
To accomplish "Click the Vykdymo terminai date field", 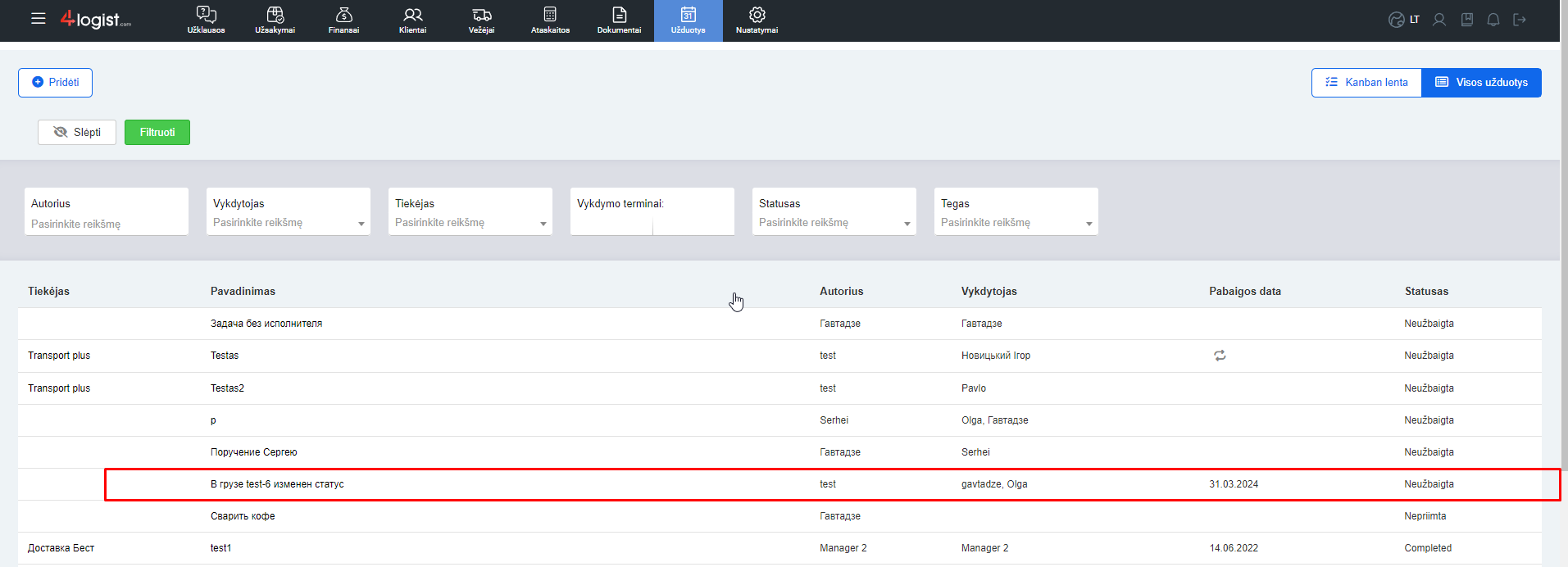I will click(x=652, y=211).
